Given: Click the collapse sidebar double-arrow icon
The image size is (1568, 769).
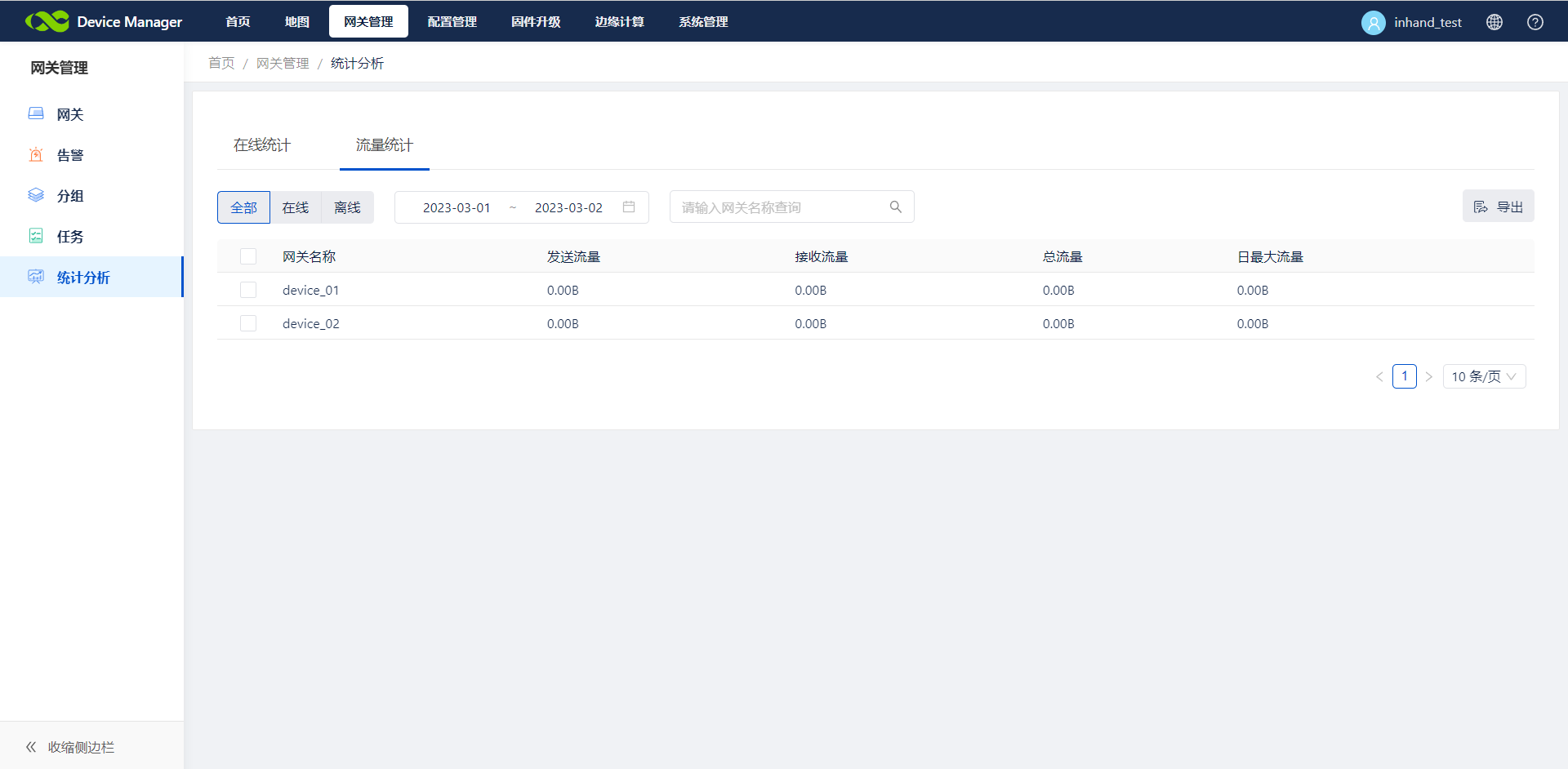Looking at the screenshot, I should [31, 746].
